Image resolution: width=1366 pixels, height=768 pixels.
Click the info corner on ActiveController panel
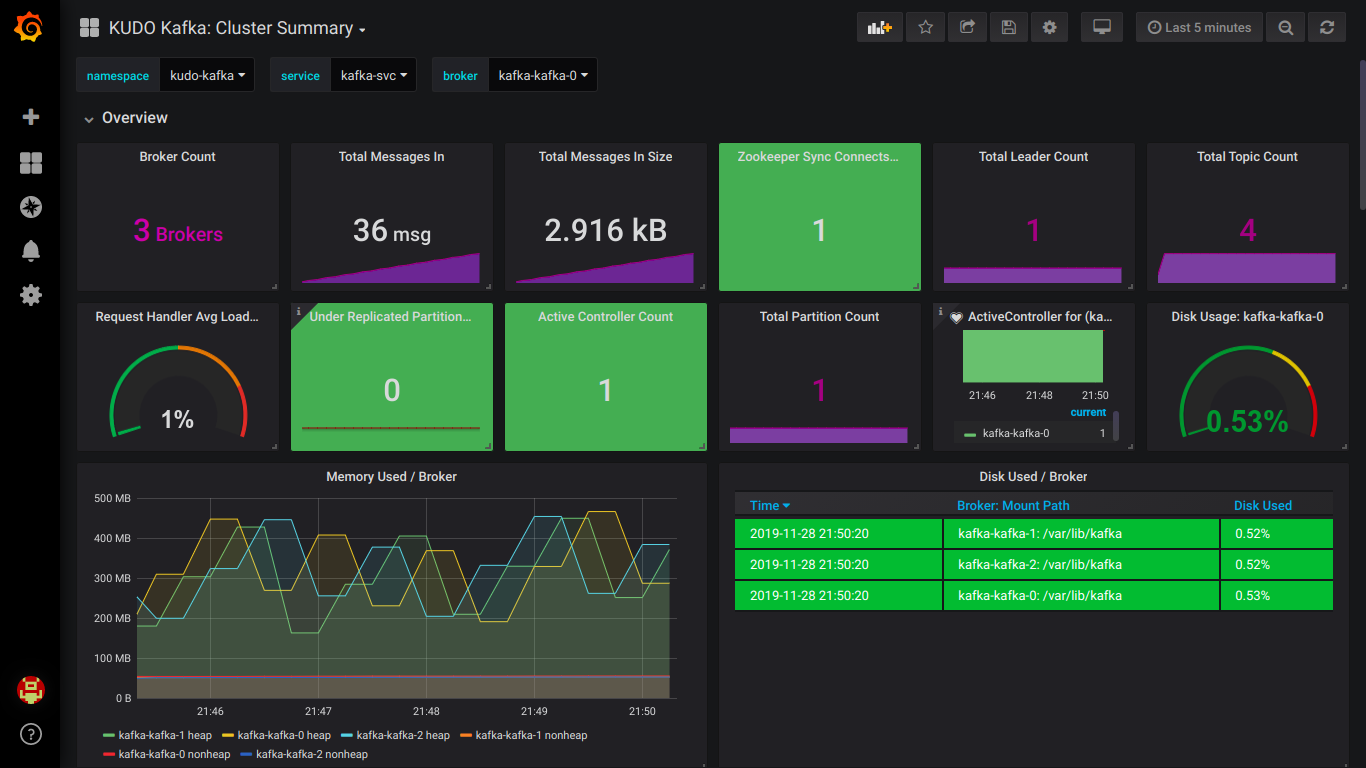pos(940,311)
